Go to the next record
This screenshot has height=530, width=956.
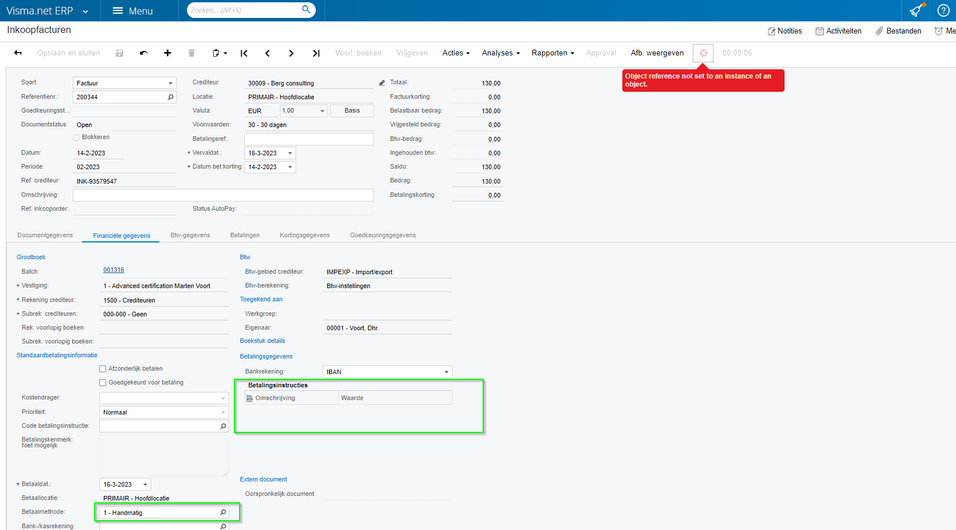click(291, 53)
